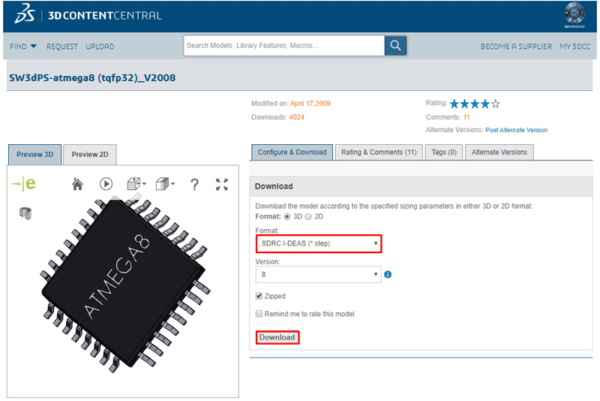Click the Dassault Systemes 3DS logo
The width and height of the screenshot is (600, 401).
[x=24, y=13]
